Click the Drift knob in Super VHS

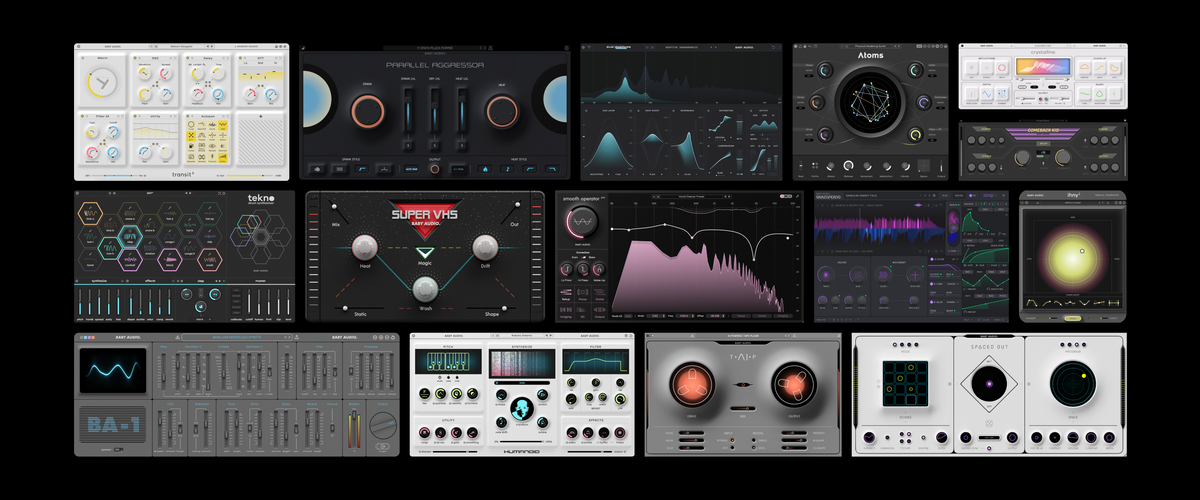pos(485,247)
